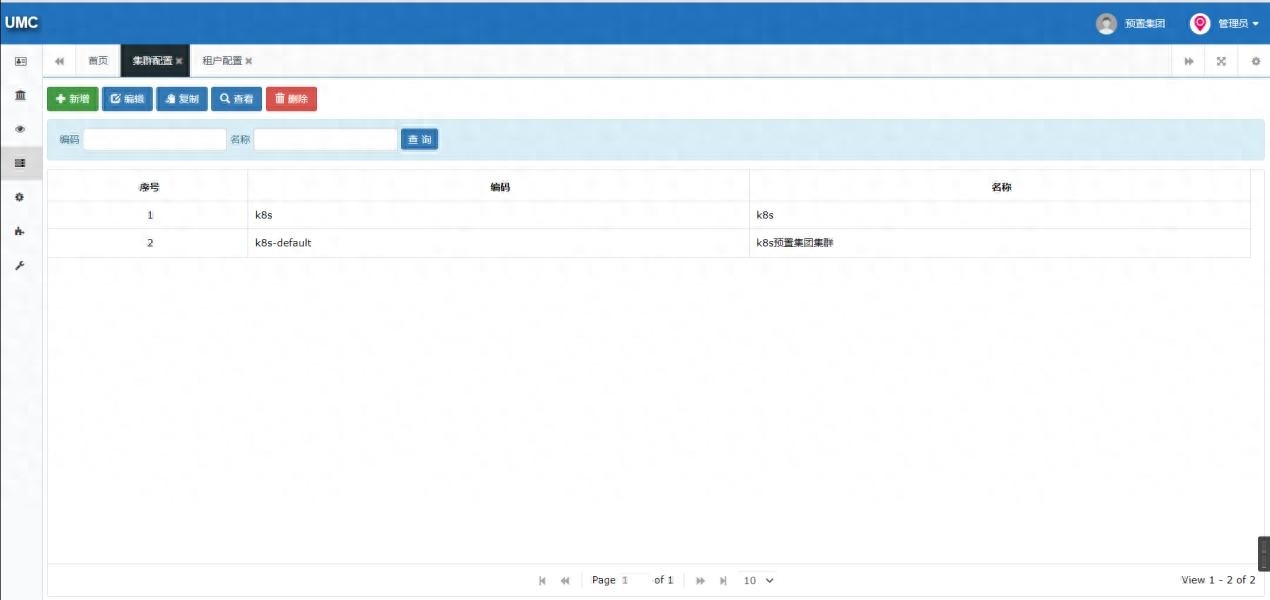Image resolution: width=1270 pixels, height=600 pixels.
Task: Open the hierarchy sitemap sidebar icon
Action: pyautogui.click(x=20, y=231)
